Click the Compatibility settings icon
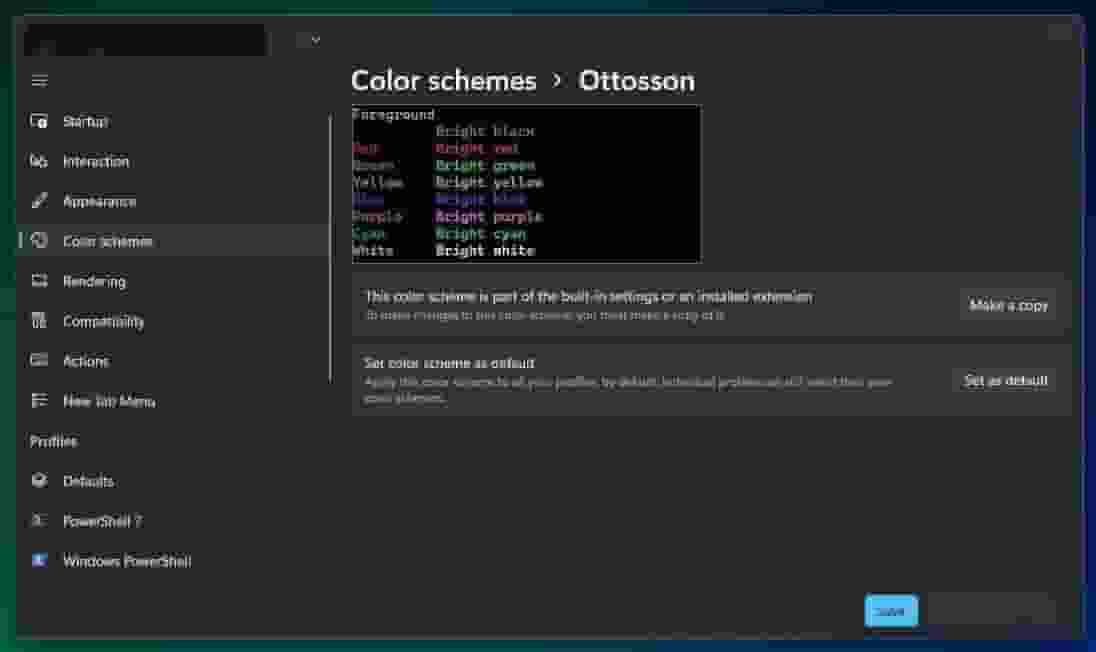Screen dimensions: 1096x652 (x=38, y=321)
